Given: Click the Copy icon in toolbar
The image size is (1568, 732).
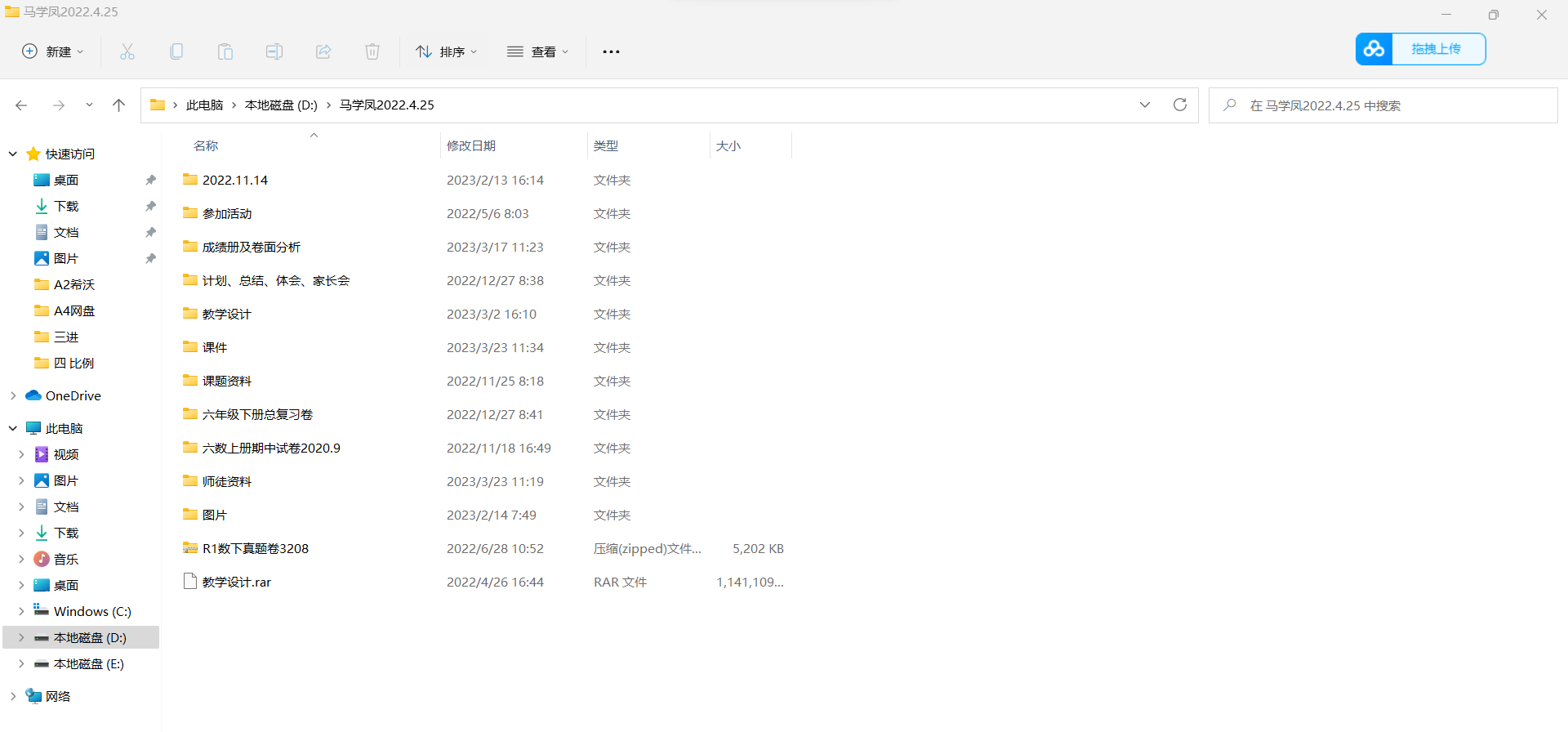Looking at the screenshot, I should (176, 51).
